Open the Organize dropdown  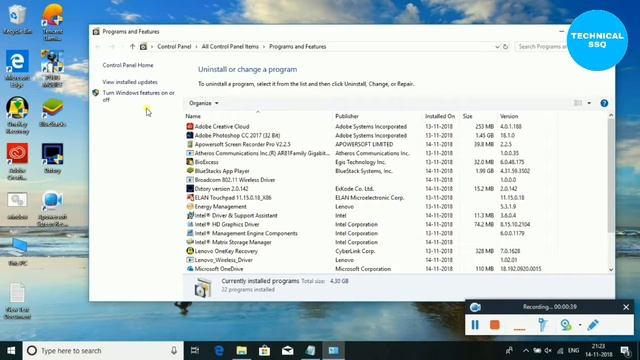[x=204, y=103]
